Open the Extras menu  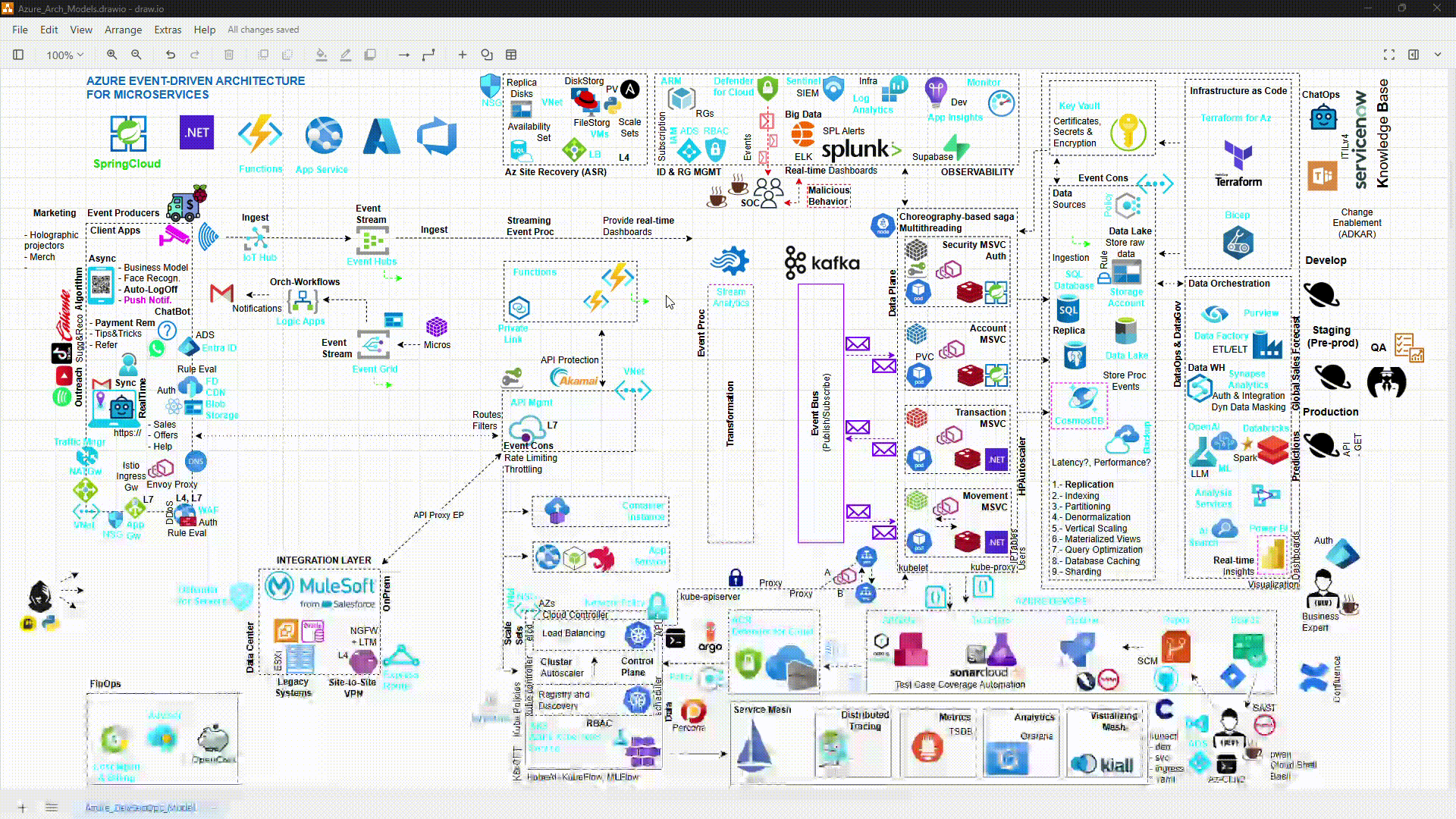(168, 30)
